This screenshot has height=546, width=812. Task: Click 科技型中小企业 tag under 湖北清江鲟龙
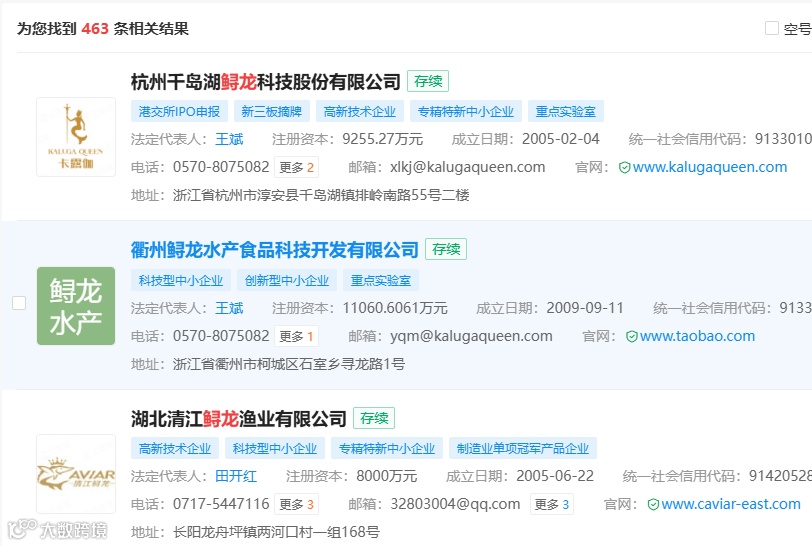(274, 448)
